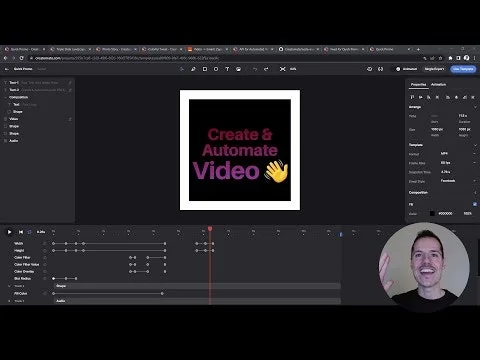Click the sixth align icon in Properties

pos(456,97)
